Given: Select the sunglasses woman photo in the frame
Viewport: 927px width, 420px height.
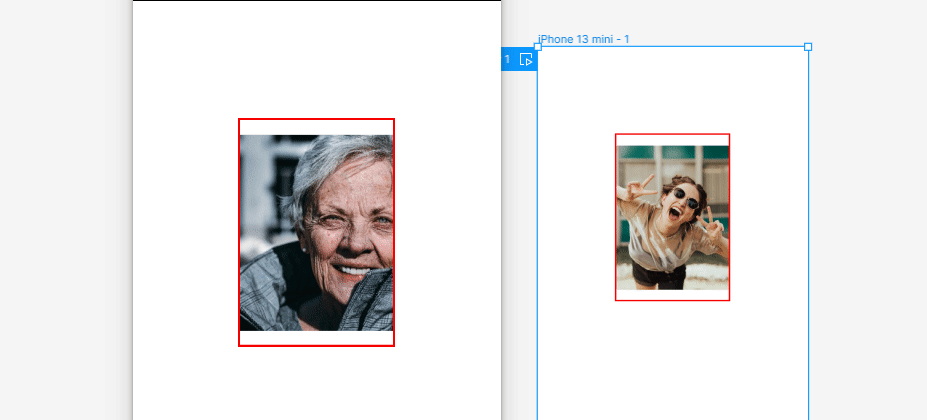Looking at the screenshot, I should pyautogui.click(x=673, y=217).
